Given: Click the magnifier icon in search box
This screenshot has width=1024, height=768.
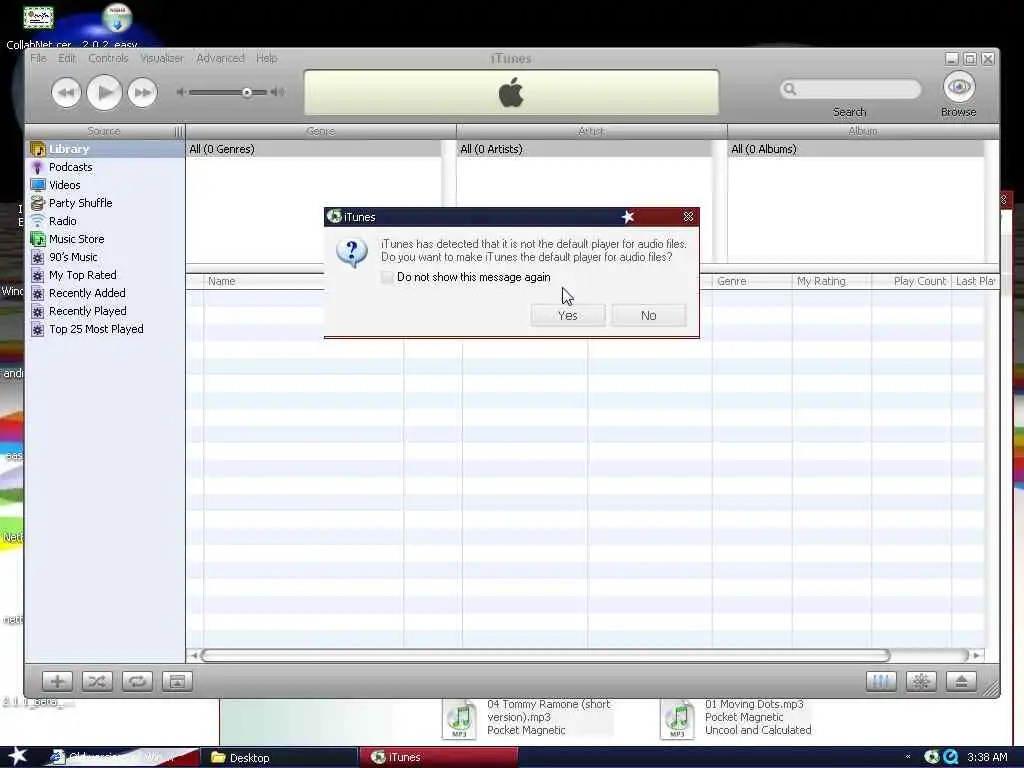Looking at the screenshot, I should tap(790, 89).
